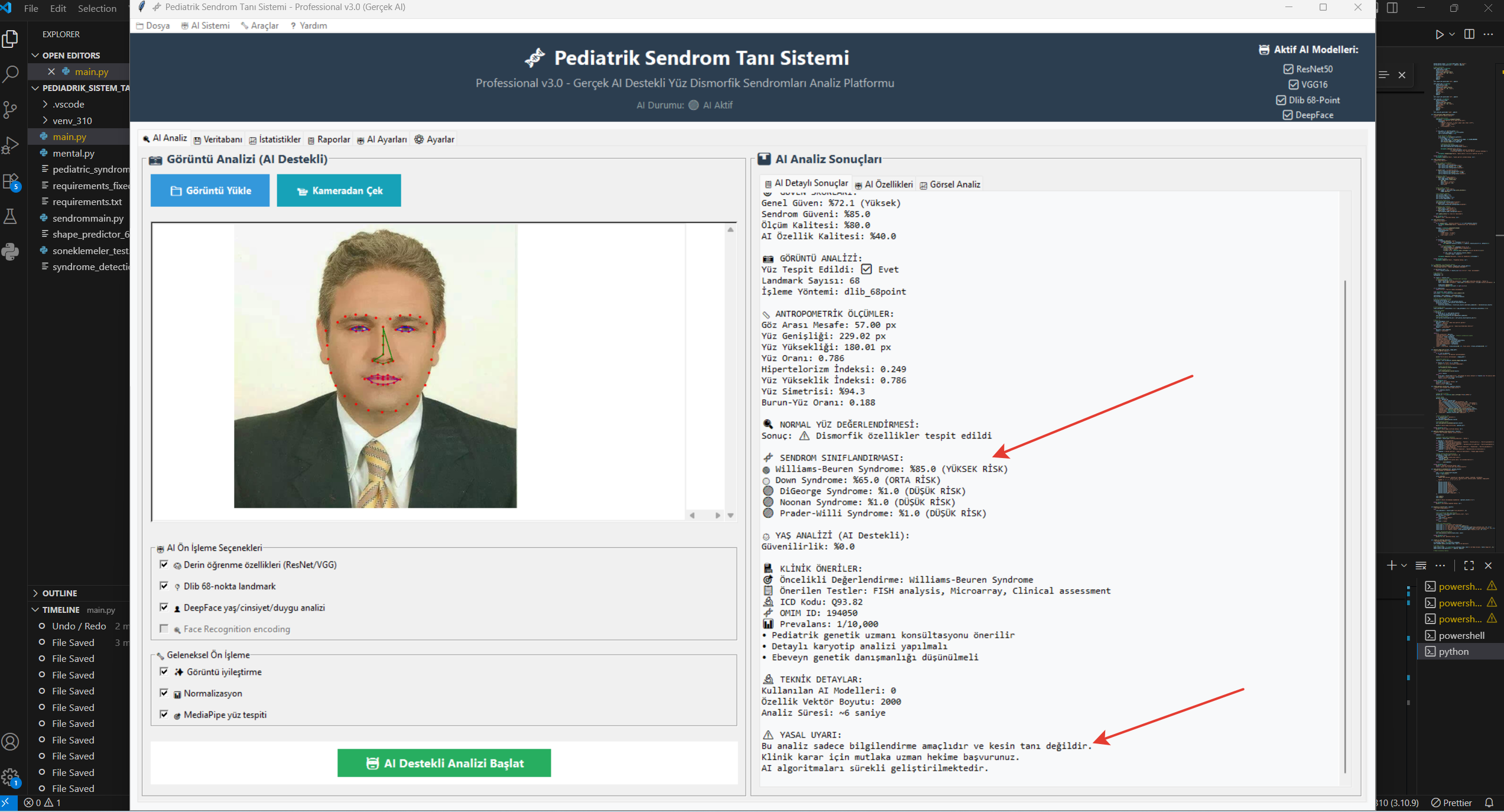Uncheck Dlib 68-nokta landmark option
This screenshot has height=812, width=1504.
164,586
